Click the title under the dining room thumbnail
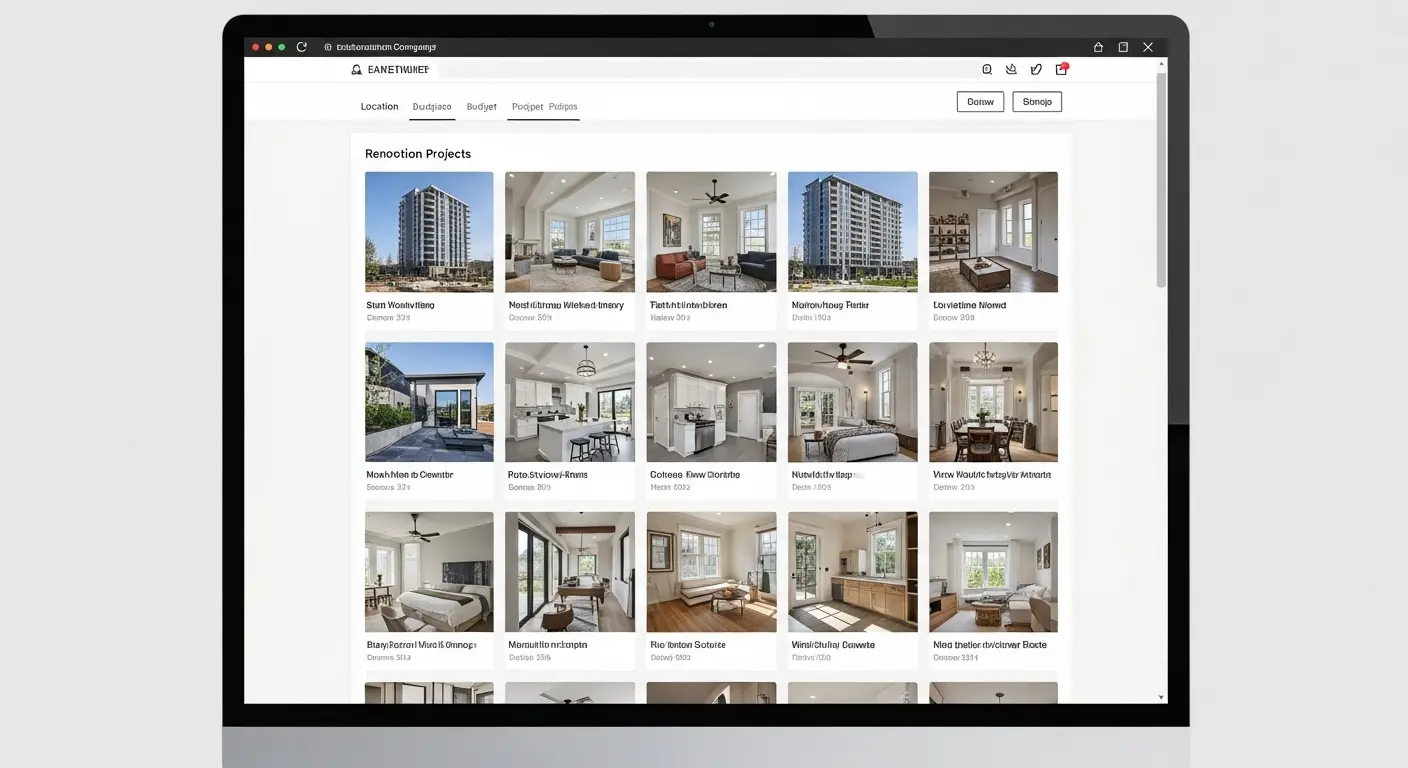 tap(992, 475)
